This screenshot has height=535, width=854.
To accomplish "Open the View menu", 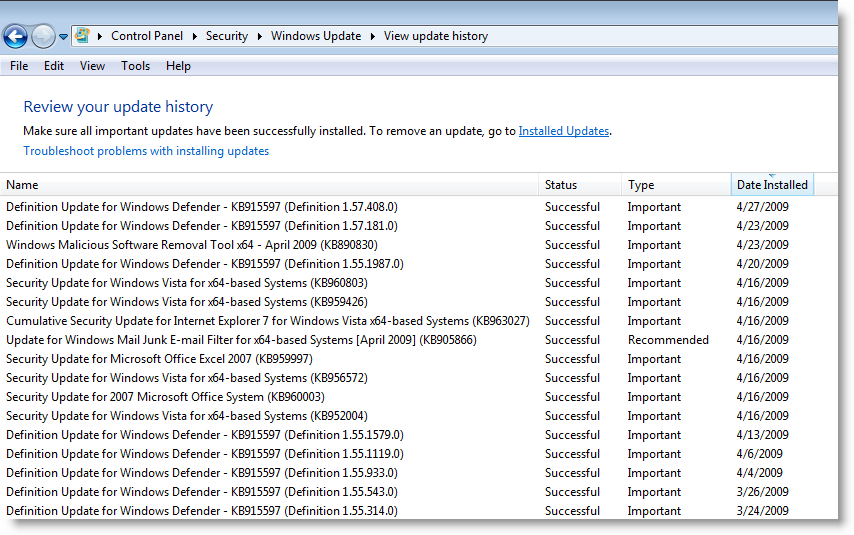I will coord(92,66).
